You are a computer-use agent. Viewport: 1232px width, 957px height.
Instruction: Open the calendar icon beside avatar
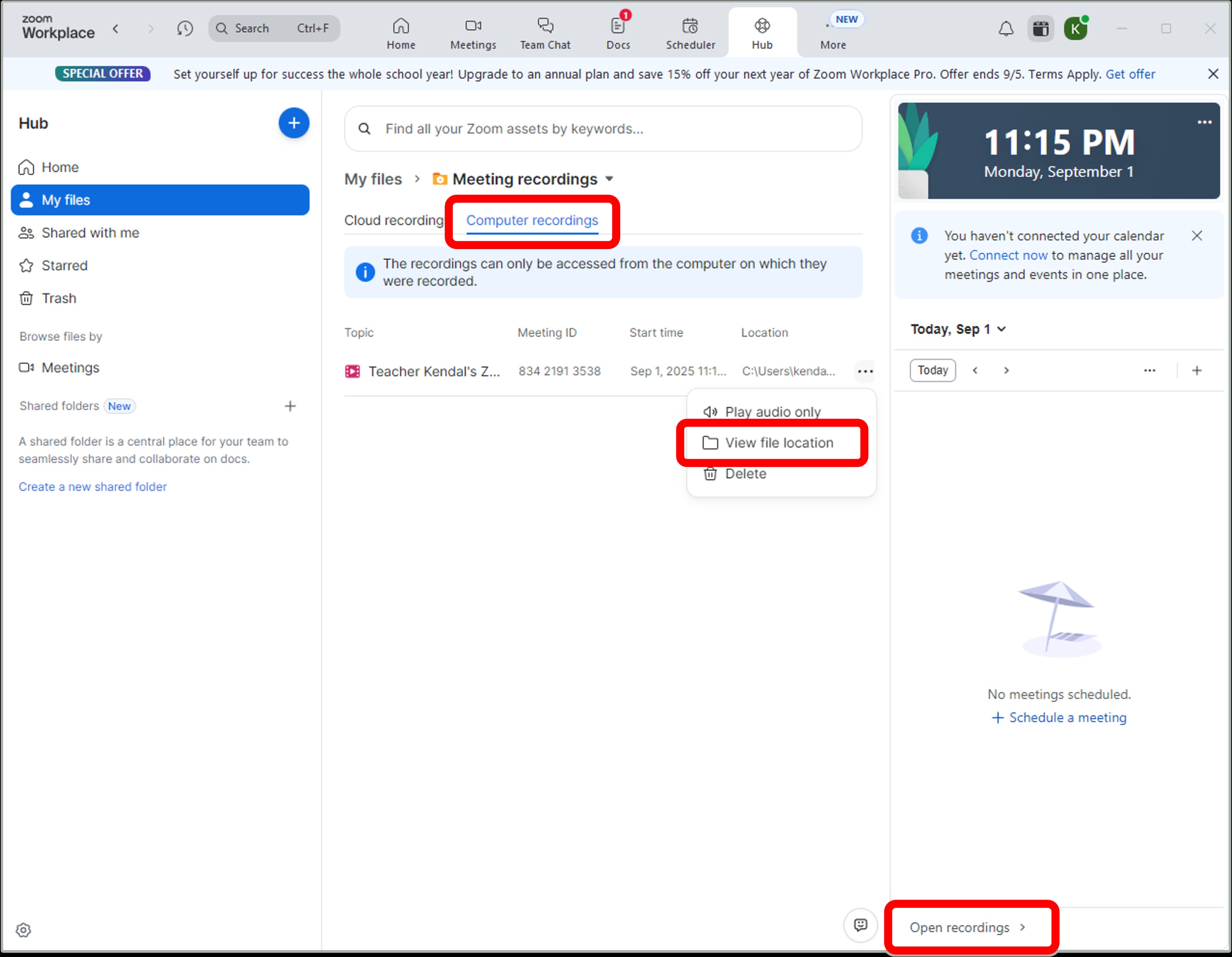point(1040,29)
